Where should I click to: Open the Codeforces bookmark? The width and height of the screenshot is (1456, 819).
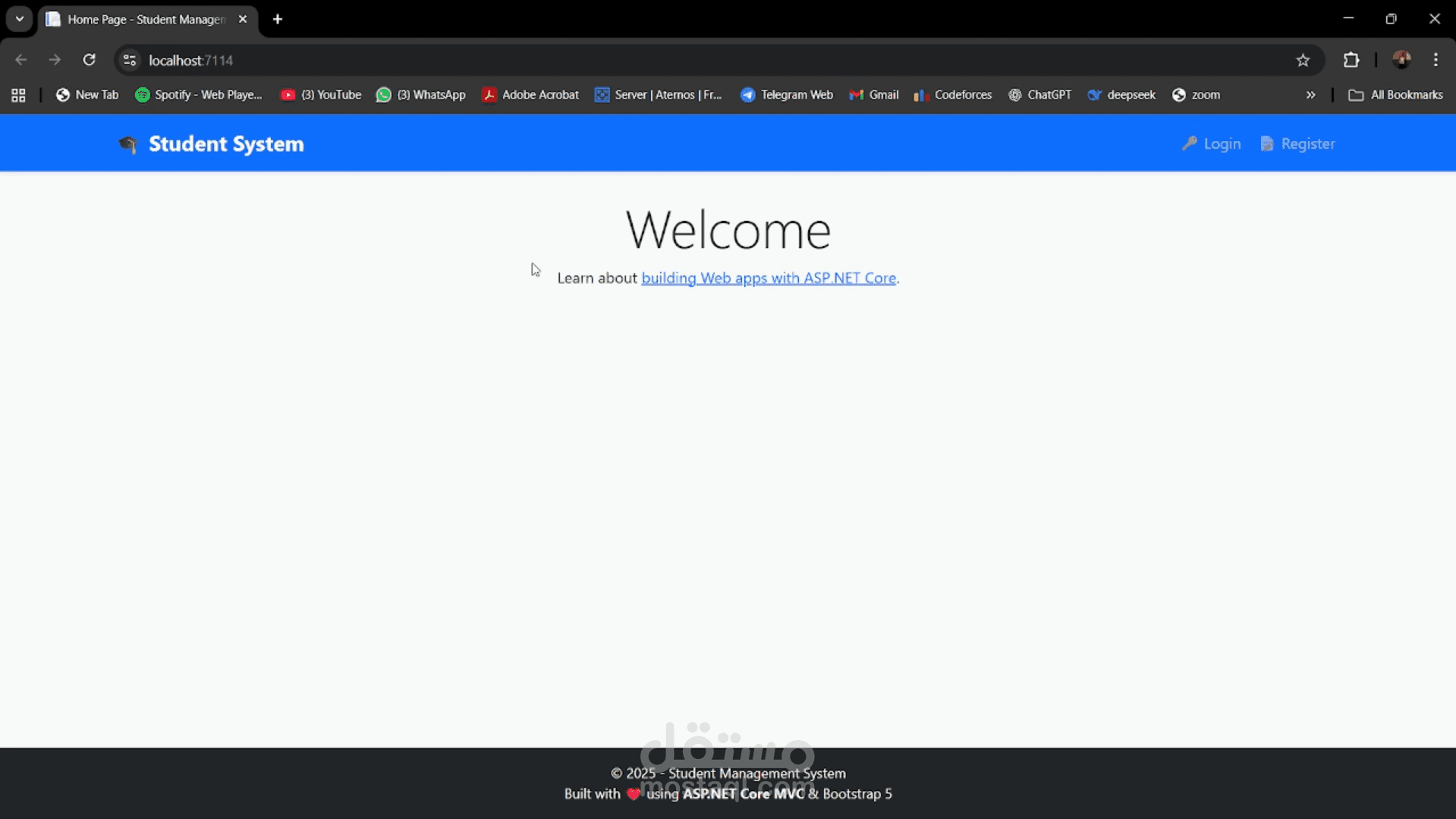pos(952,94)
